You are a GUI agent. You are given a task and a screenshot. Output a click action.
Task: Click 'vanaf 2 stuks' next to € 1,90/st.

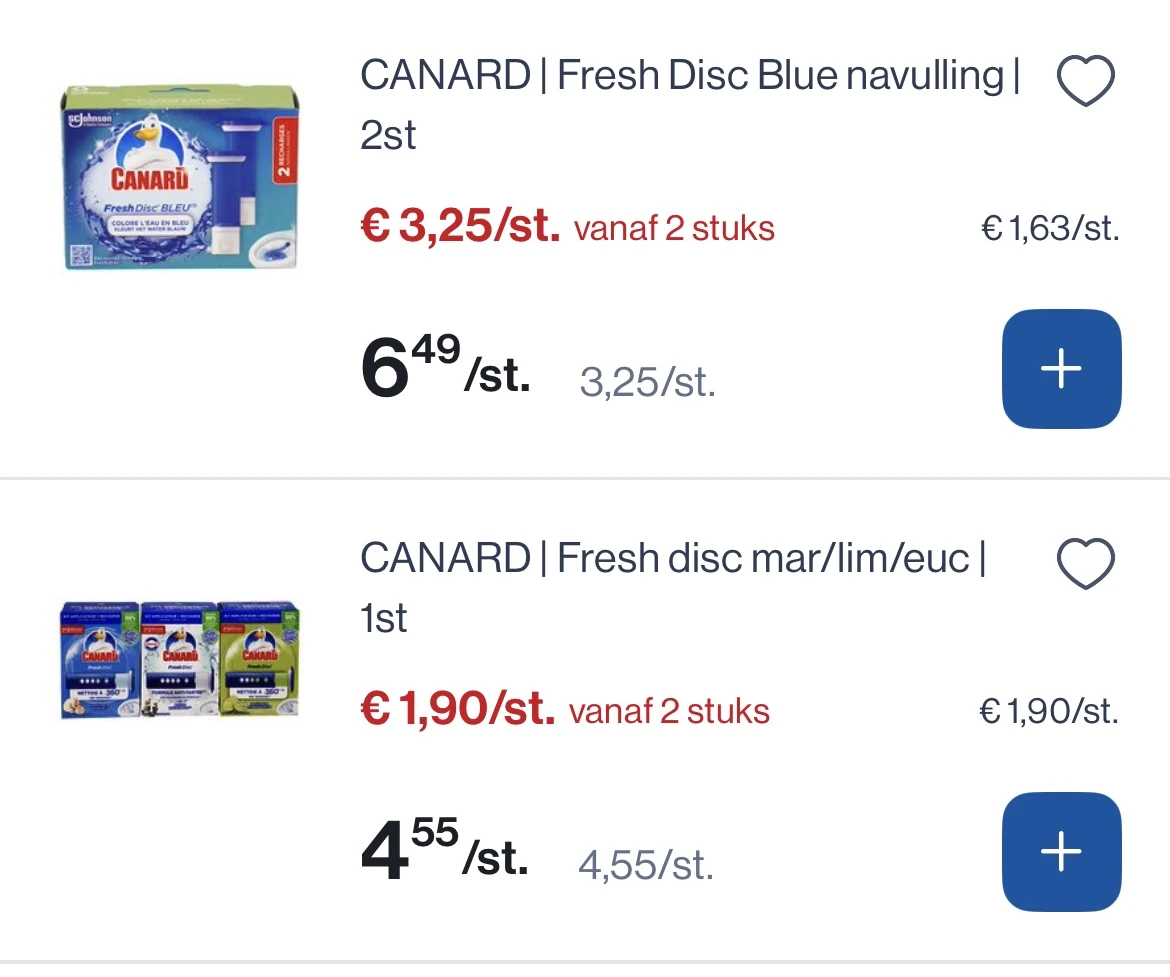coord(669,712)
